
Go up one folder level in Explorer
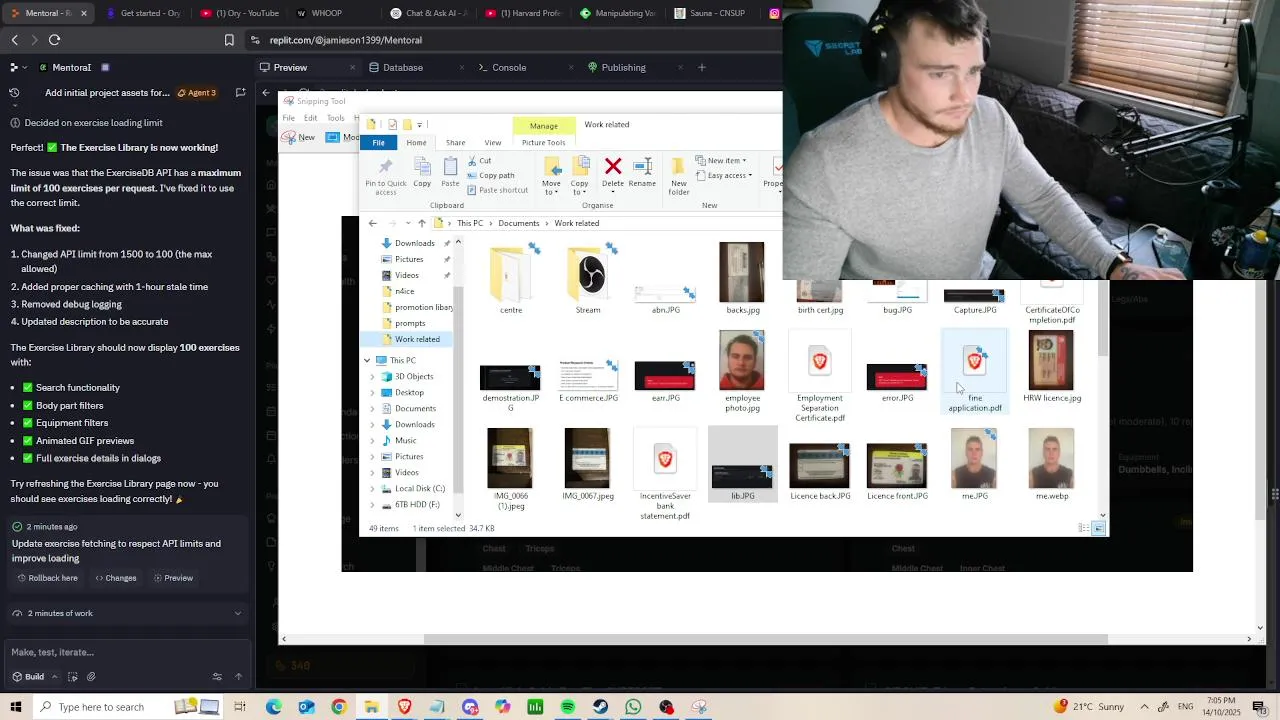click(422, 223)
